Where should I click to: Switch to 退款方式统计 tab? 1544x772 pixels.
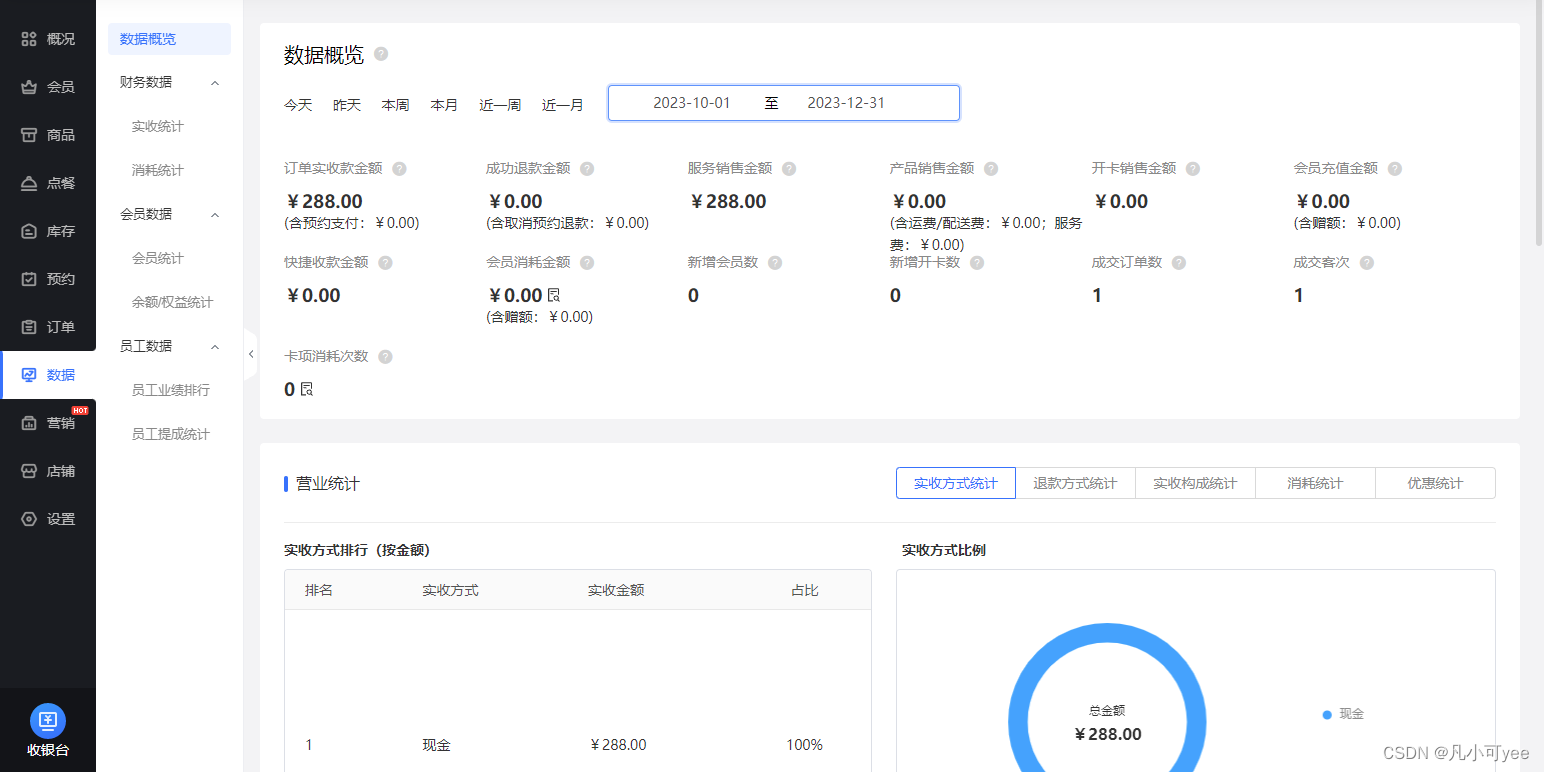pyautogui.click(x=1075, y=483)
